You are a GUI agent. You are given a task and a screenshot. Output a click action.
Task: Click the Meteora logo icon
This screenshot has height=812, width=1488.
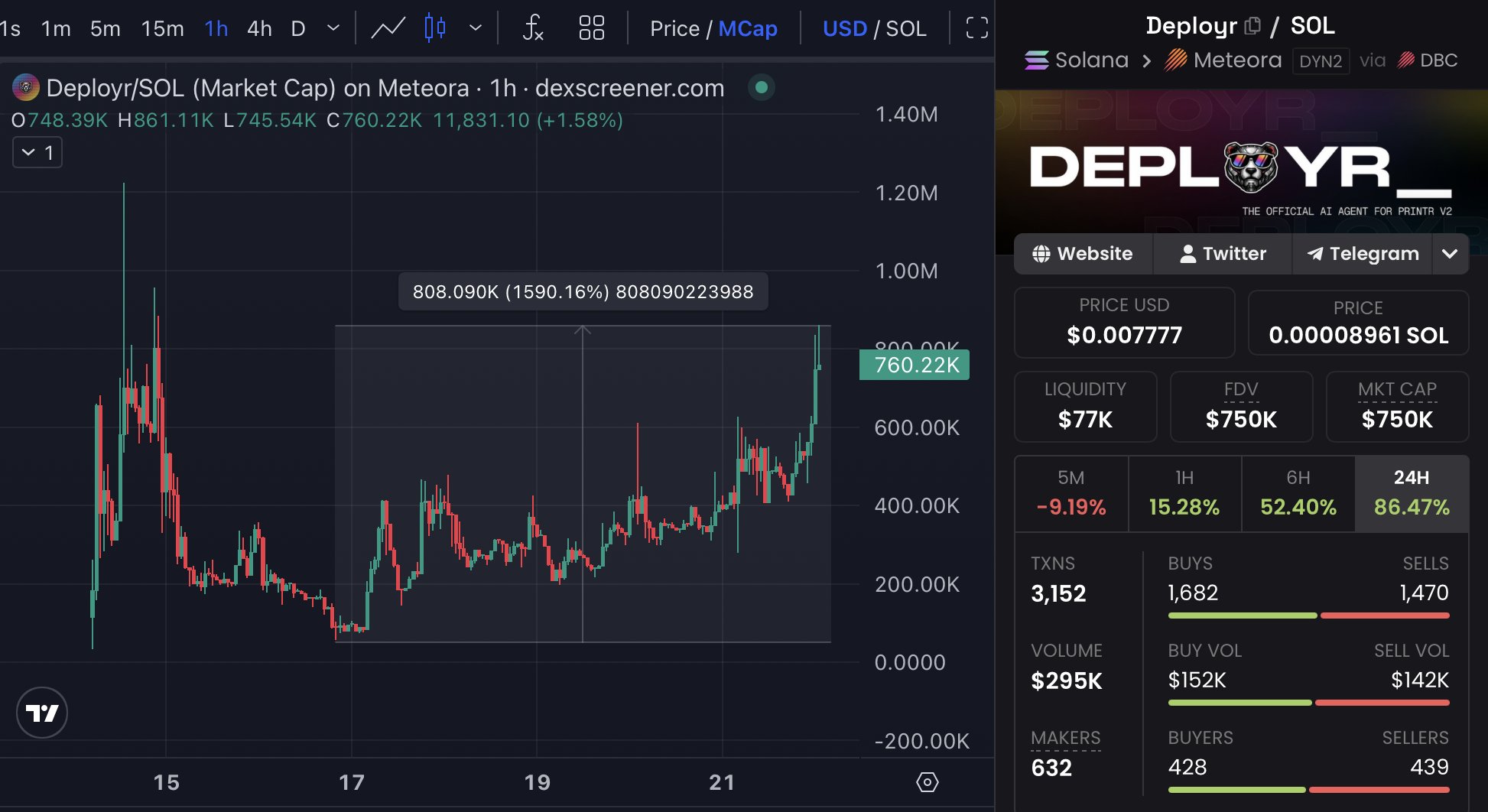(1176, 60)
